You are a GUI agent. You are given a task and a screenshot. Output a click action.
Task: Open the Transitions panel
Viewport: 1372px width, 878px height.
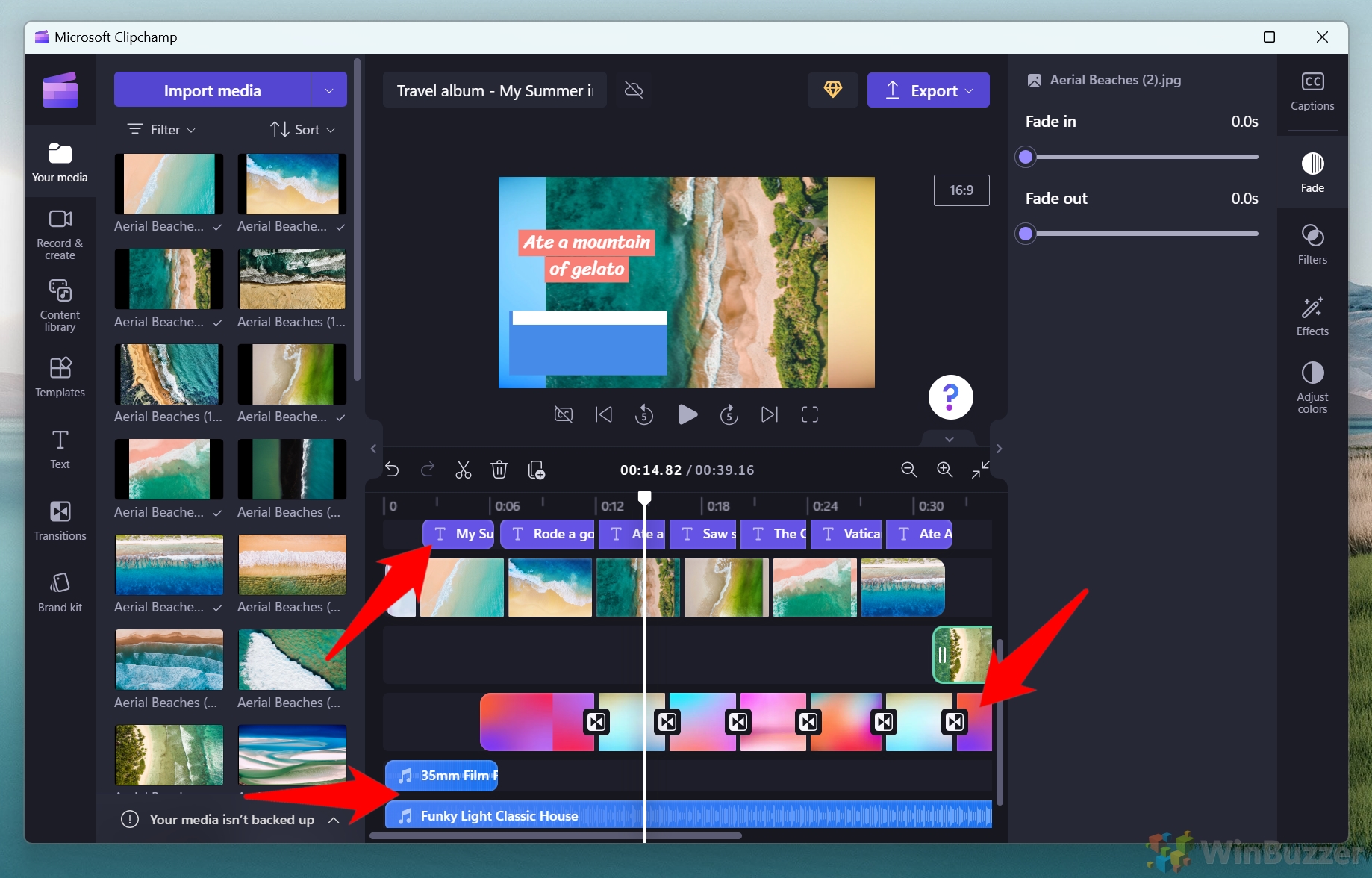point(60,521)
